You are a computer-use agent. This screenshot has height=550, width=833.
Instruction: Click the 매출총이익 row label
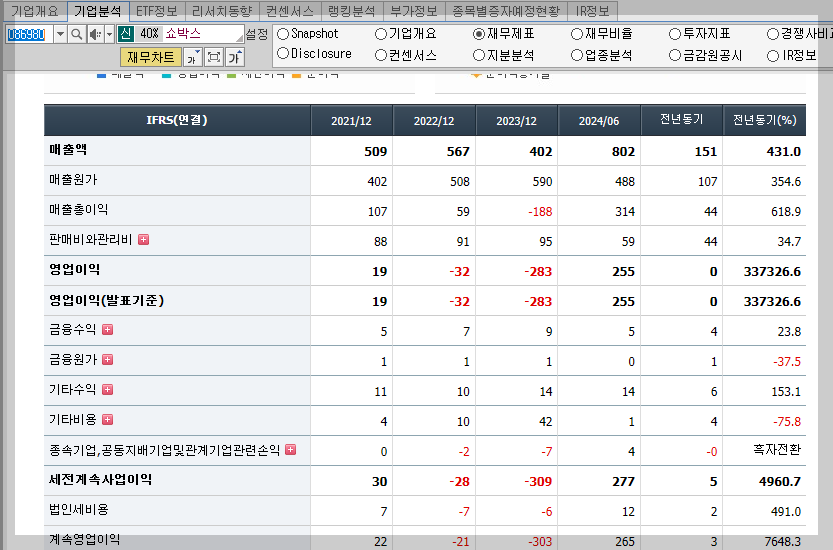(x=79, y=210)
